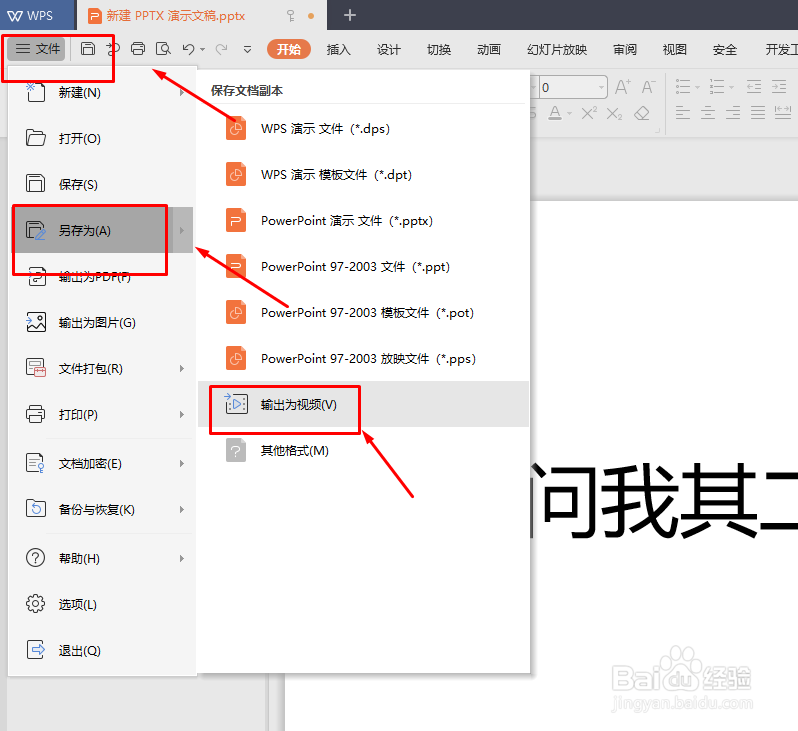Click the align left paragraph icon
Image resolution: width=798 pixels, height=731 pixels.
click(683, 113)
